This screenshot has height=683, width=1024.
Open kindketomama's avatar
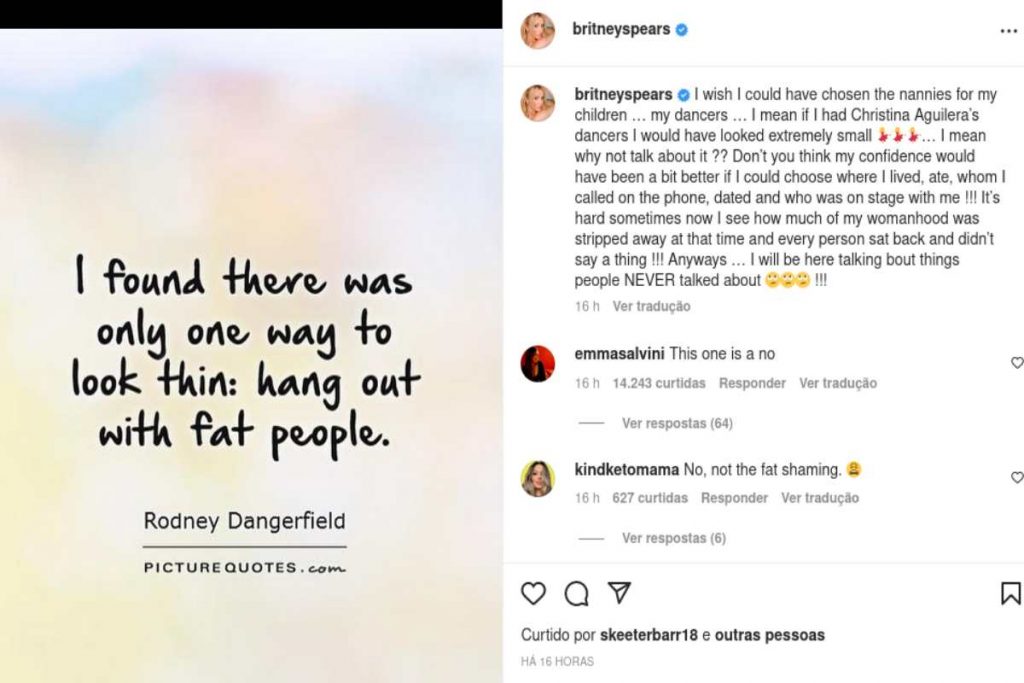point(537,478)
